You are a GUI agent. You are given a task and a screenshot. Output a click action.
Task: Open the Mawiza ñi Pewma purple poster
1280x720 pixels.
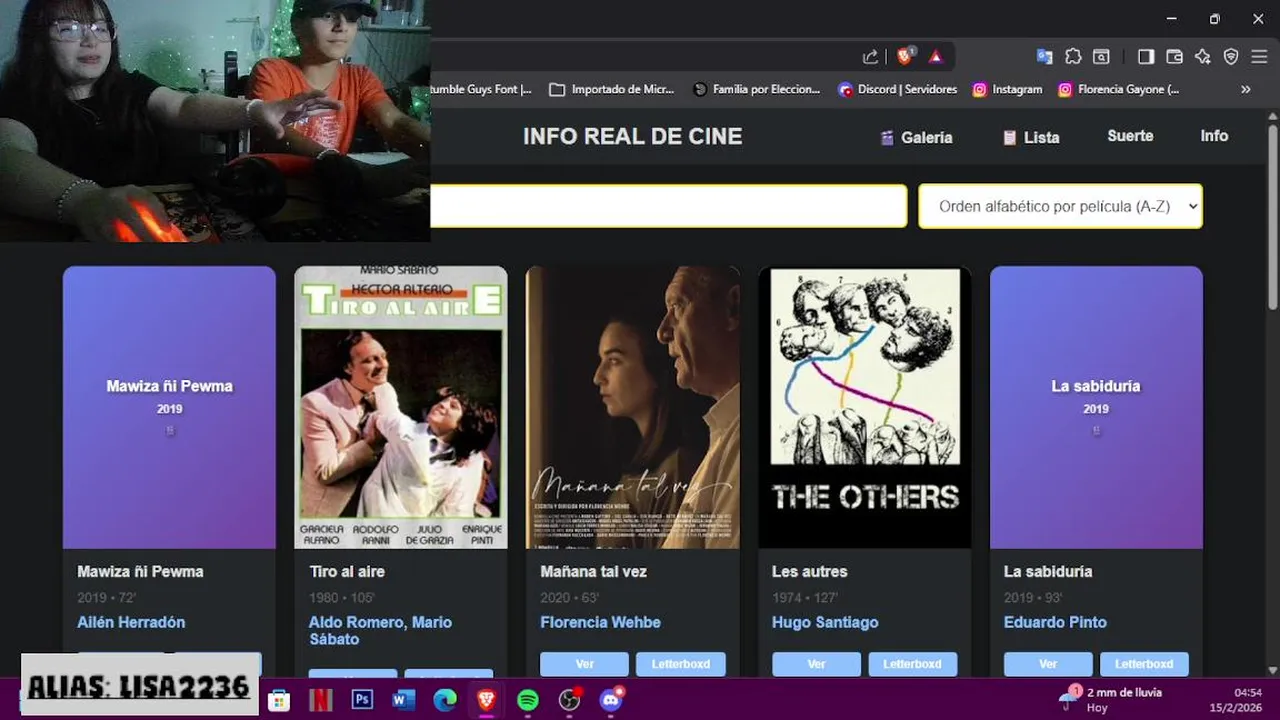(x=169, y=407)
